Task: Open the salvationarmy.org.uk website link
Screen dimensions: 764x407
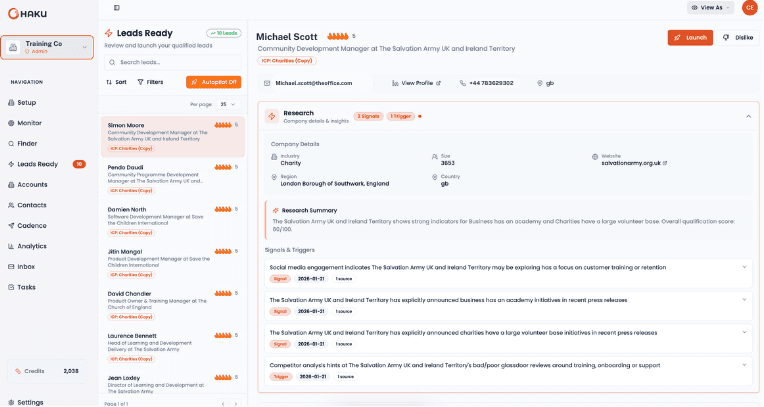Action: pyautogui.click(x=634, y=163)
